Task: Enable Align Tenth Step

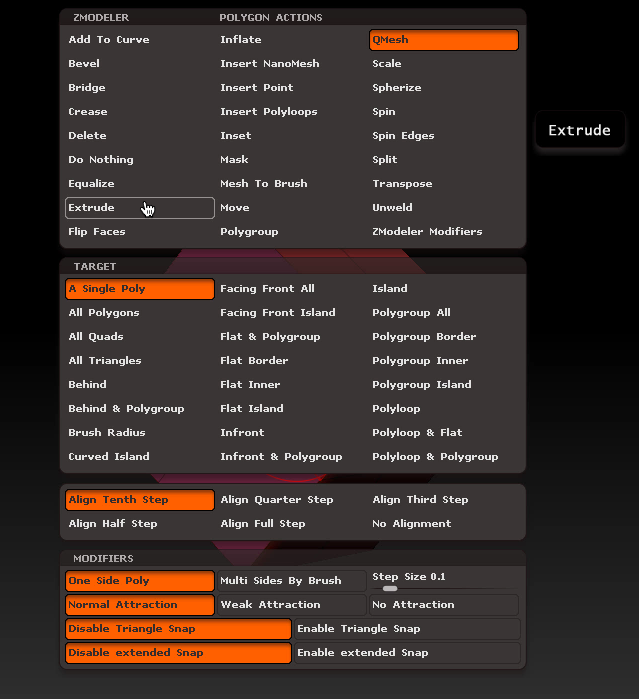Action: pos(140,500)
